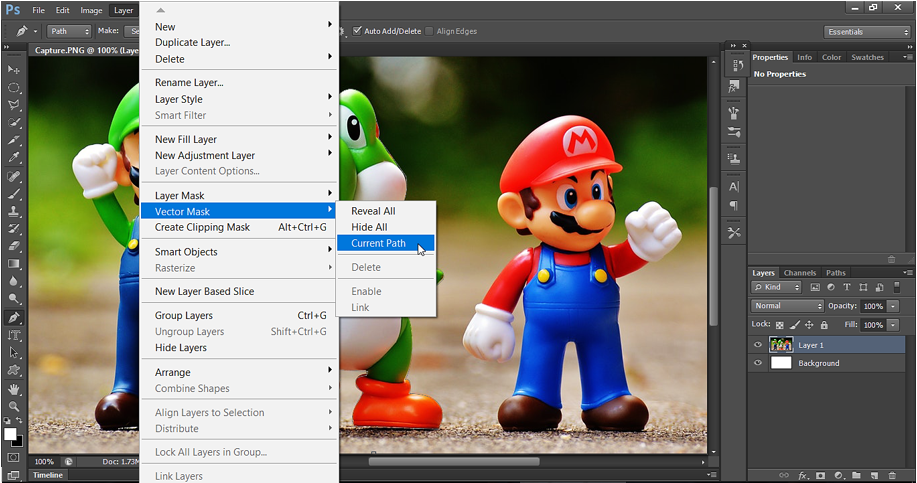Open Pen tool preset picker arrow
Viewport: 917px width, 483px height.
coord(35,31)
